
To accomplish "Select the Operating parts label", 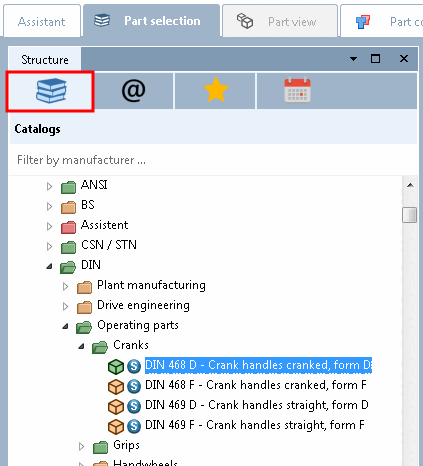I will coord(138,325).
